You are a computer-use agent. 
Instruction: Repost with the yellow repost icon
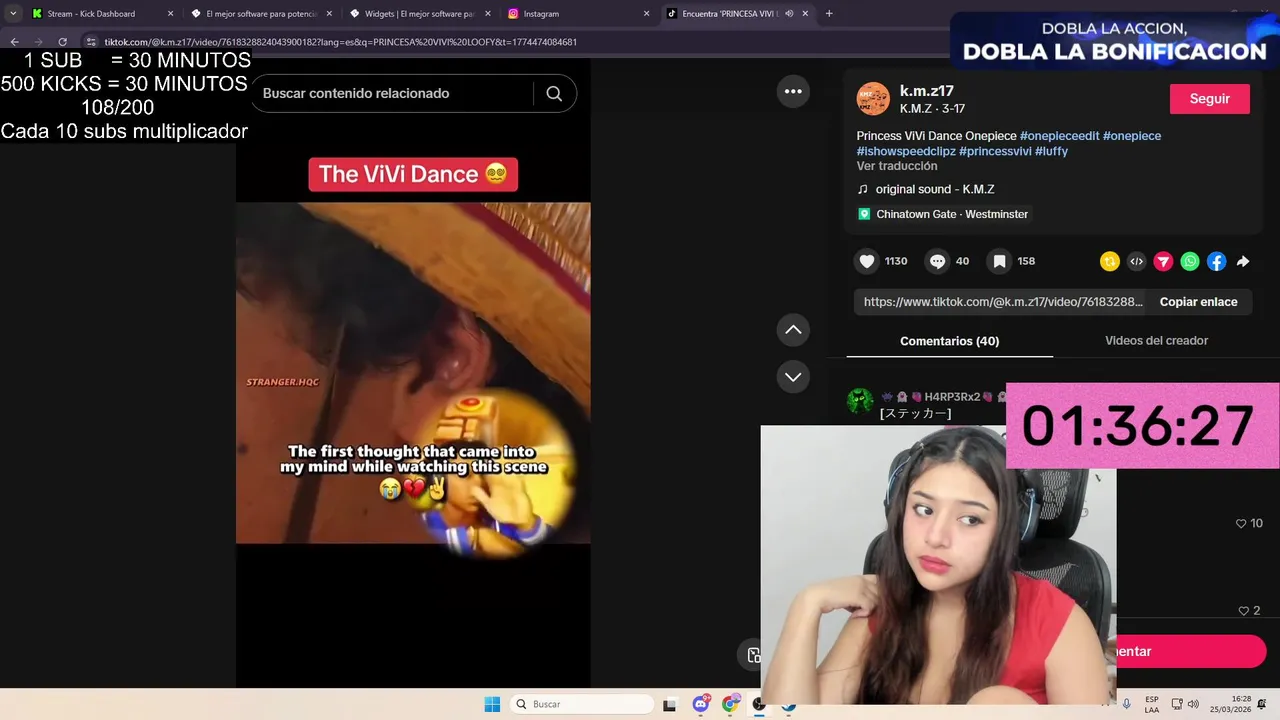point(1110,261)
